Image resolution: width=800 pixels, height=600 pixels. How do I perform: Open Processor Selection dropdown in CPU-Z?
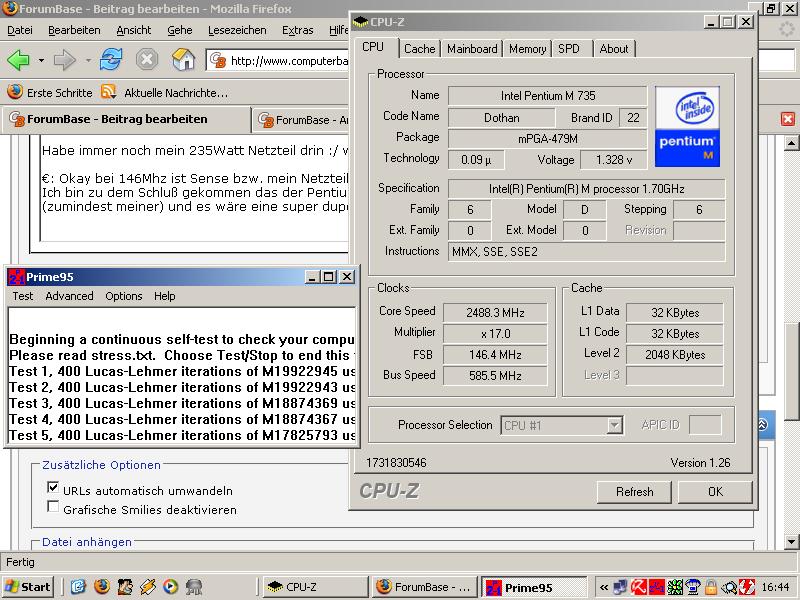(x=615, y=425)
